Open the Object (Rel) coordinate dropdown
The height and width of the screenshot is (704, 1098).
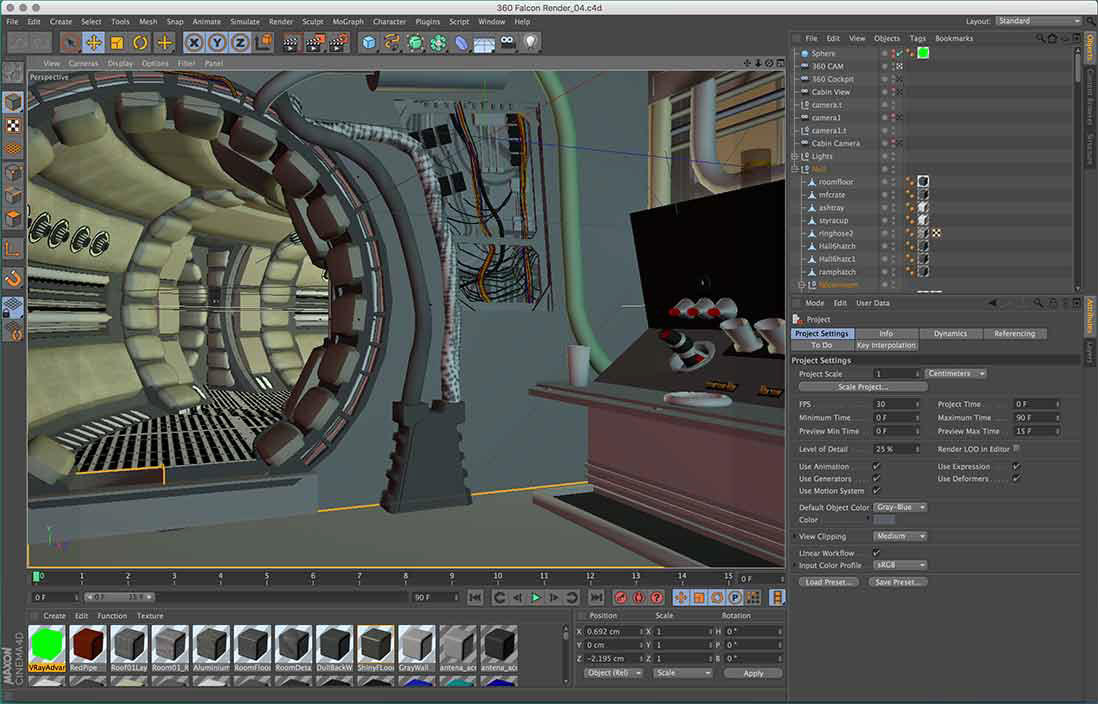[613, 673]
